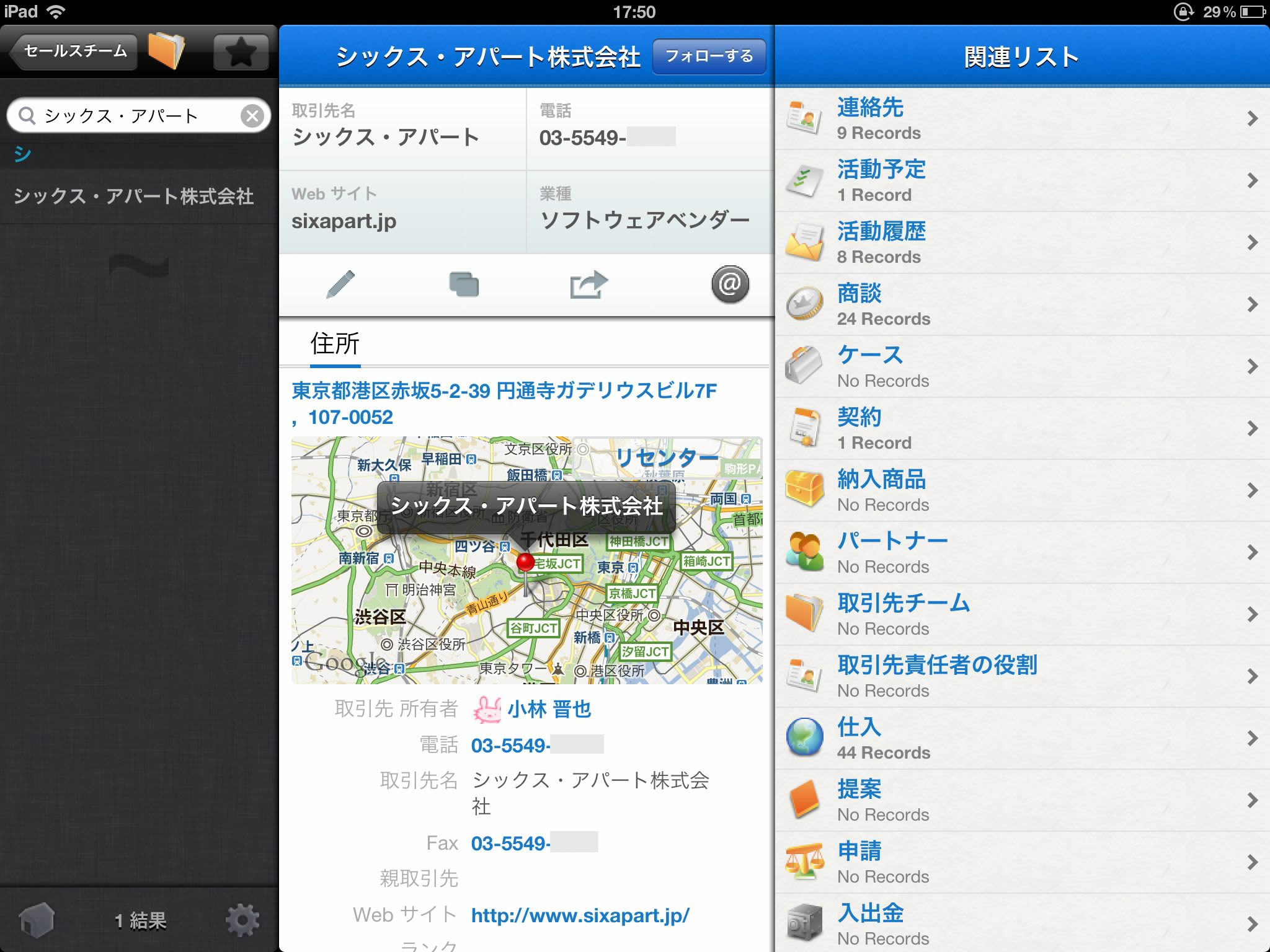This screenshot has width=1270, height=952.
Task: Tap the battery indicator in status bar
Action: (x=1251, y=12)
